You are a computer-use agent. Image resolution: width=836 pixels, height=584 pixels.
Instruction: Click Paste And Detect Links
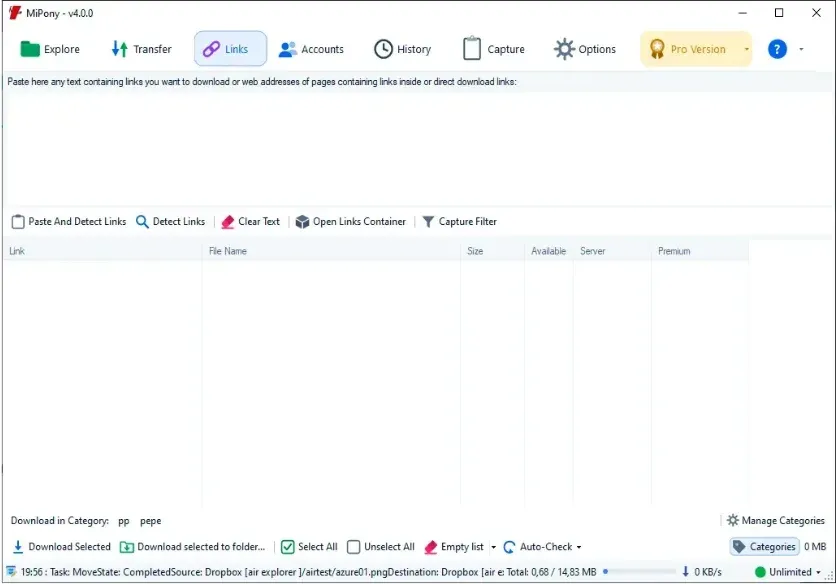click(x=69, y=221)
